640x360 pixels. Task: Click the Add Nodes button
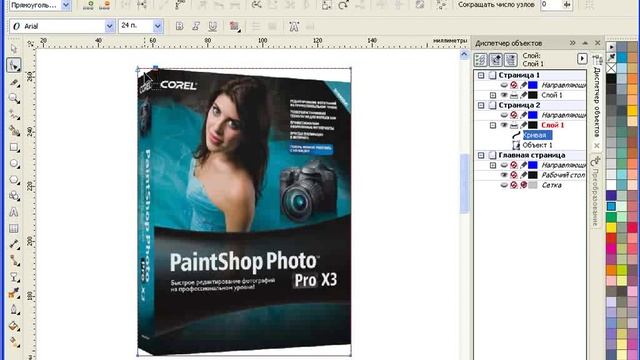[90, 5]
